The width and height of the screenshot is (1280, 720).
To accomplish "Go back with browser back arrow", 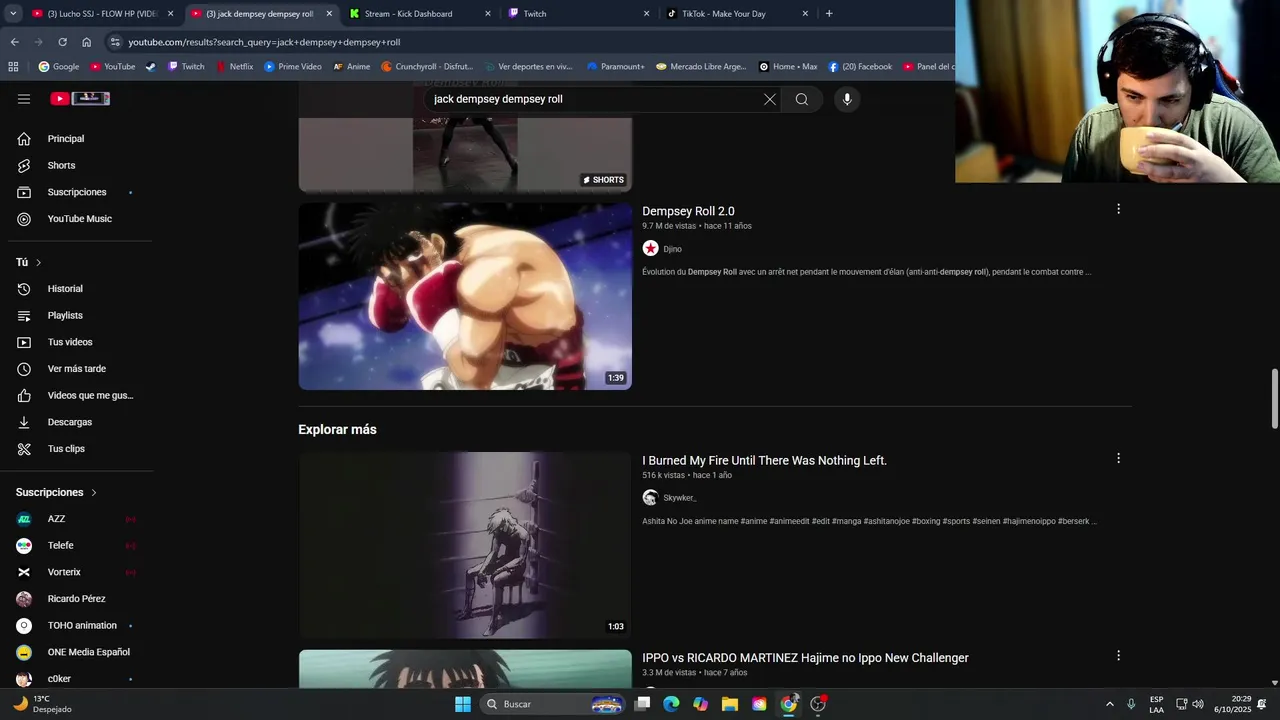I will 15,42.
